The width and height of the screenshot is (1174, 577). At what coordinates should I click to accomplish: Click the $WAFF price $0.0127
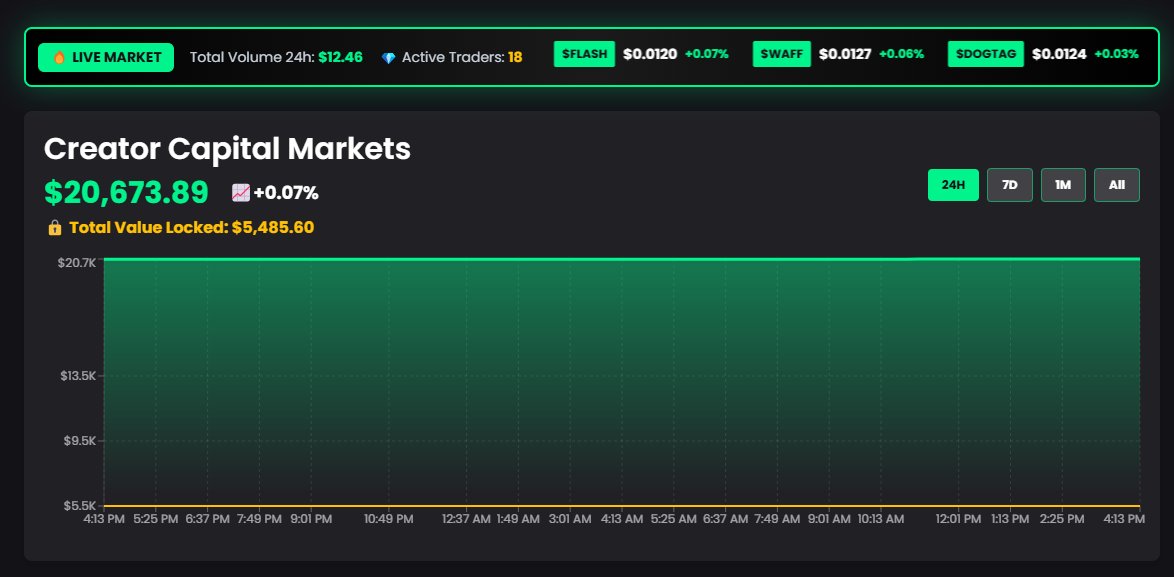[845, 54]
